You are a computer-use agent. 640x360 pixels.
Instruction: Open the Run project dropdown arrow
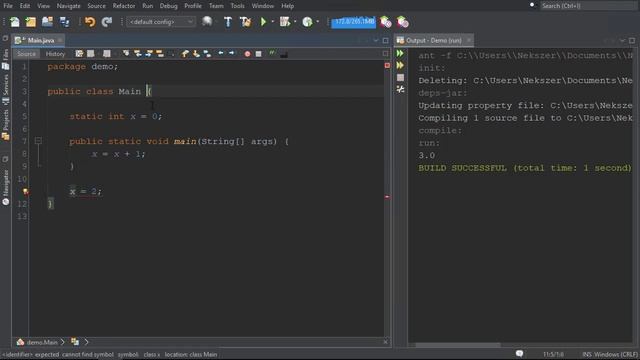[x=273, y=22]
